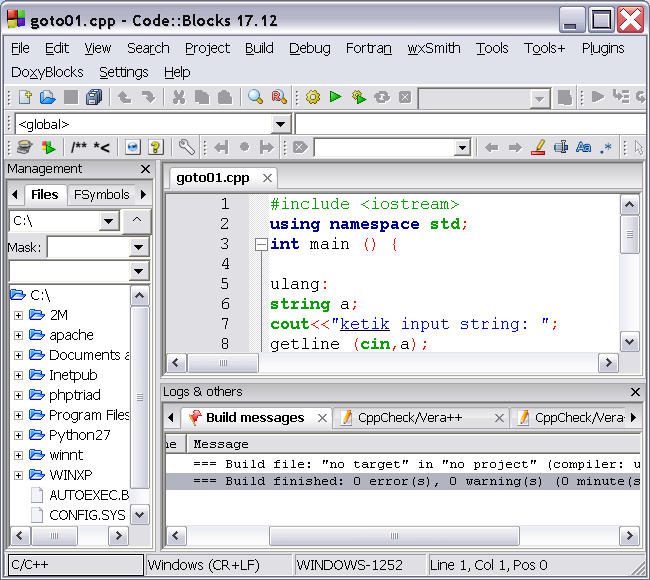Close the Management panel
650x580 pixels.
pyautogui.click(x=145, y=169)
